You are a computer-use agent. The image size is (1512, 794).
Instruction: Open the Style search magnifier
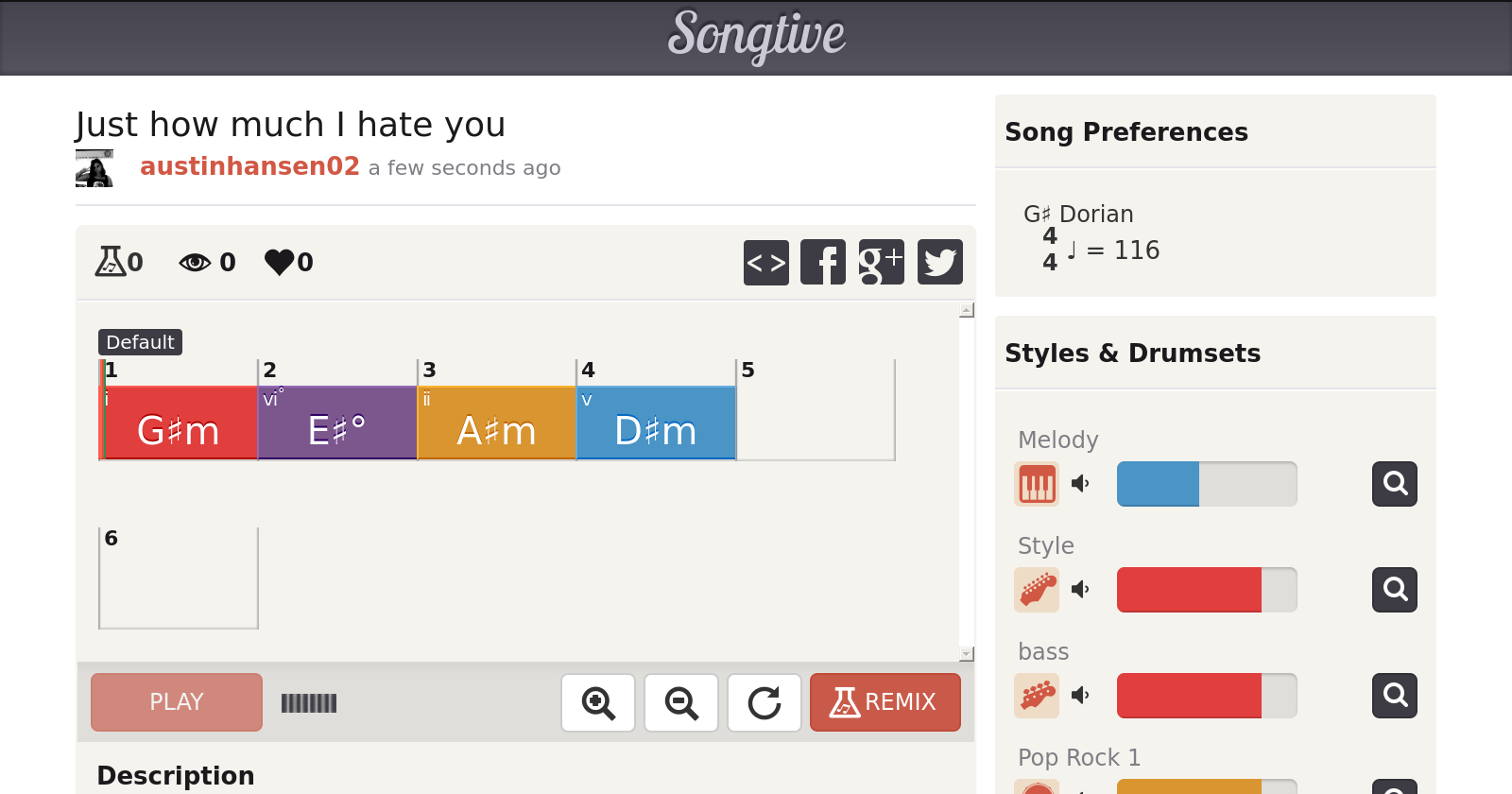(x=1394, y=590)
